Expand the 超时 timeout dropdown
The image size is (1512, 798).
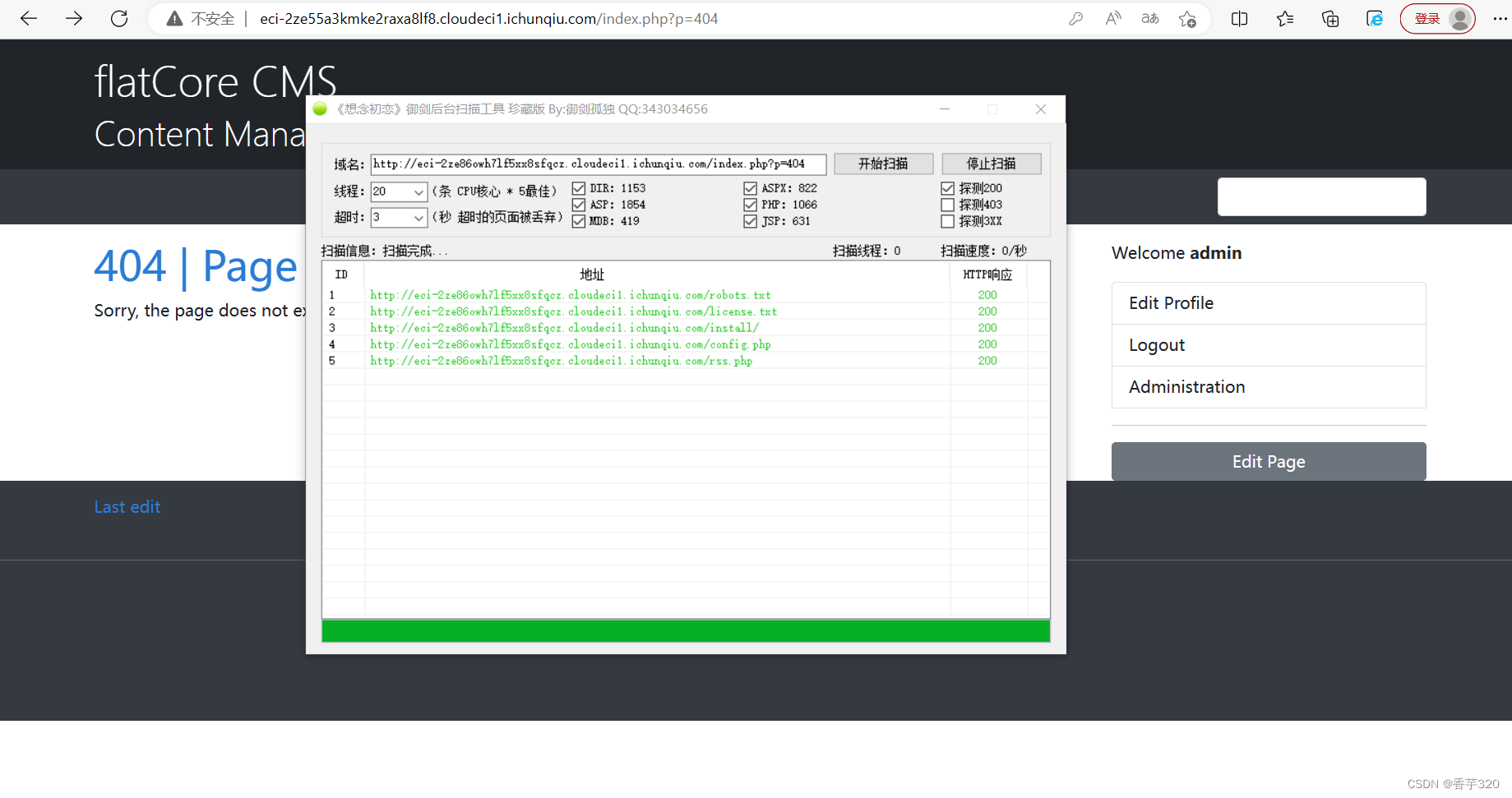coord(418,218)
